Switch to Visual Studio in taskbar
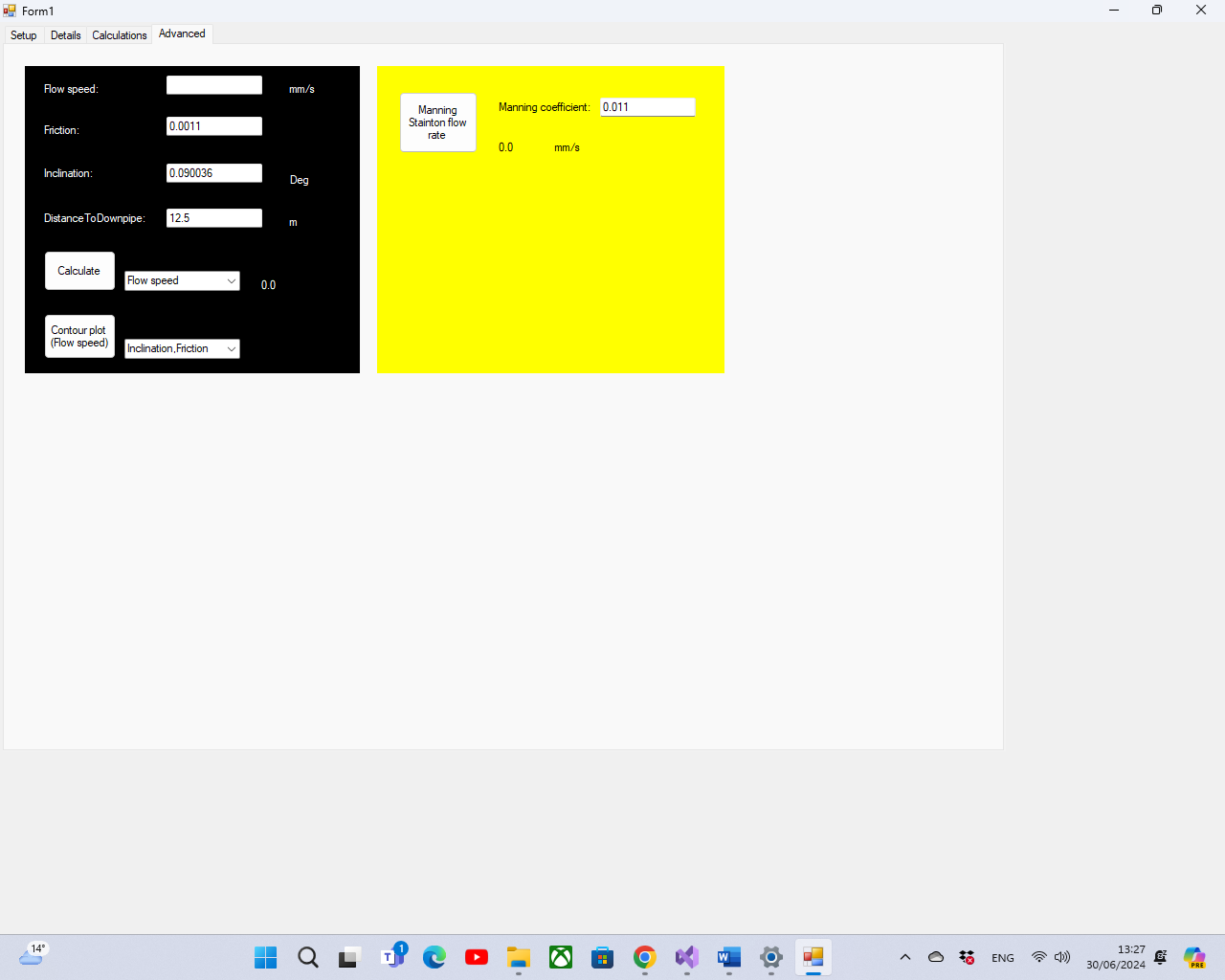Viewport: 1225px width, 980px height. click(x=687, y=957)
